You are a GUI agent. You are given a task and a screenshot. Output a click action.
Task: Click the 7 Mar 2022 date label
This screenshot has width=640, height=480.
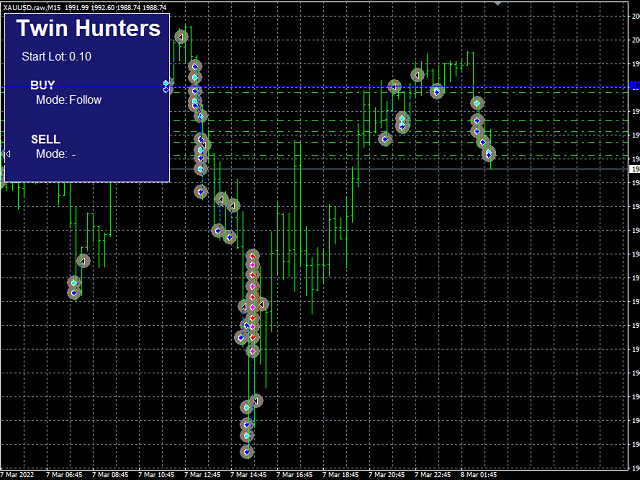17,475
